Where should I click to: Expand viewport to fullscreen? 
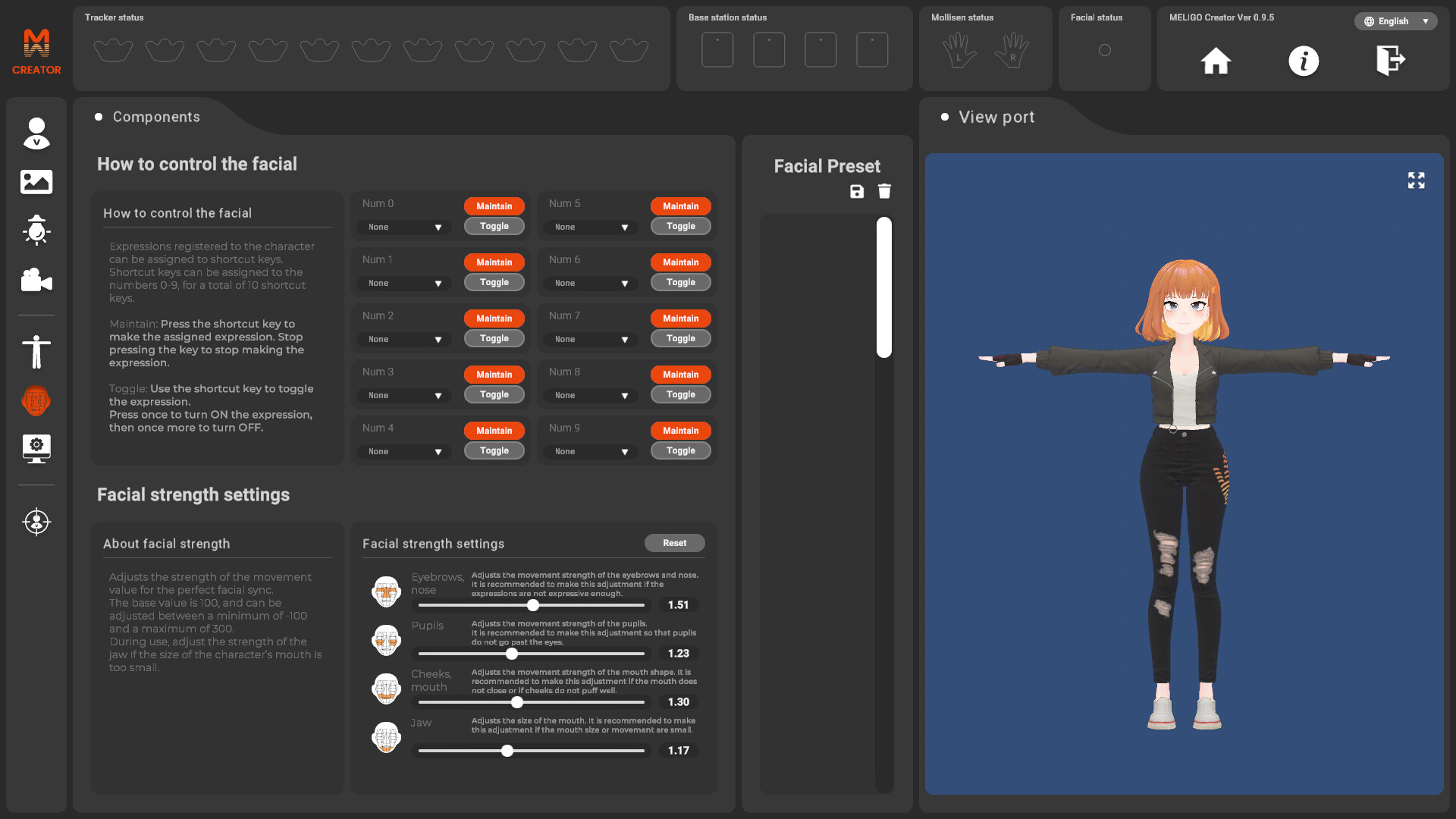[1416, 180]
